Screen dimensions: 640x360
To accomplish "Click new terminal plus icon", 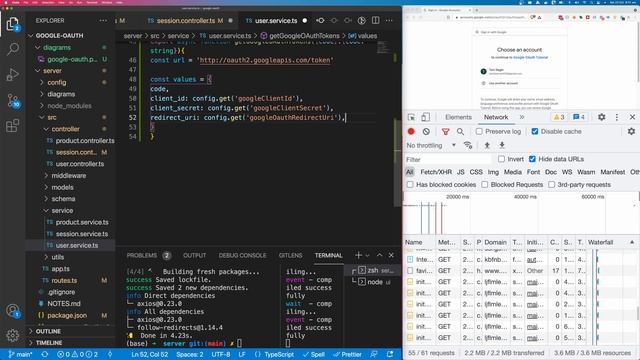I will coord(358,255).
